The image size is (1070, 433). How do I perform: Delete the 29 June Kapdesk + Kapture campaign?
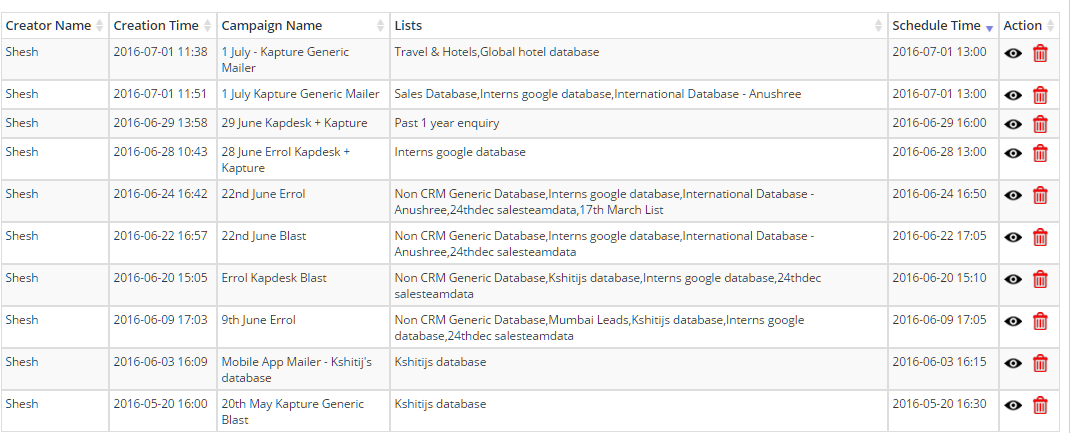[x=1040, y=124]
